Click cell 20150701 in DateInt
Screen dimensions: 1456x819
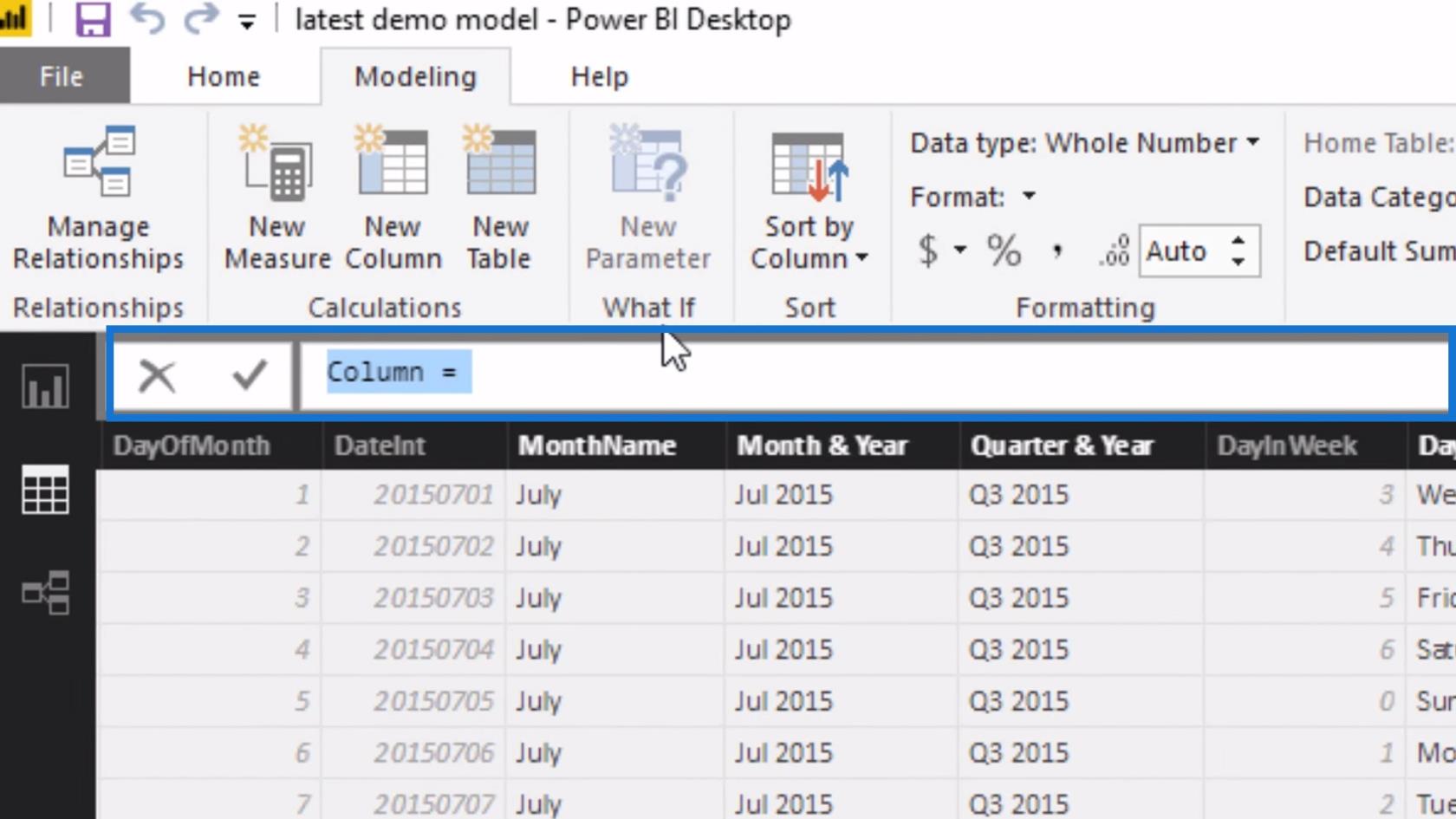[x=433, y=495]
